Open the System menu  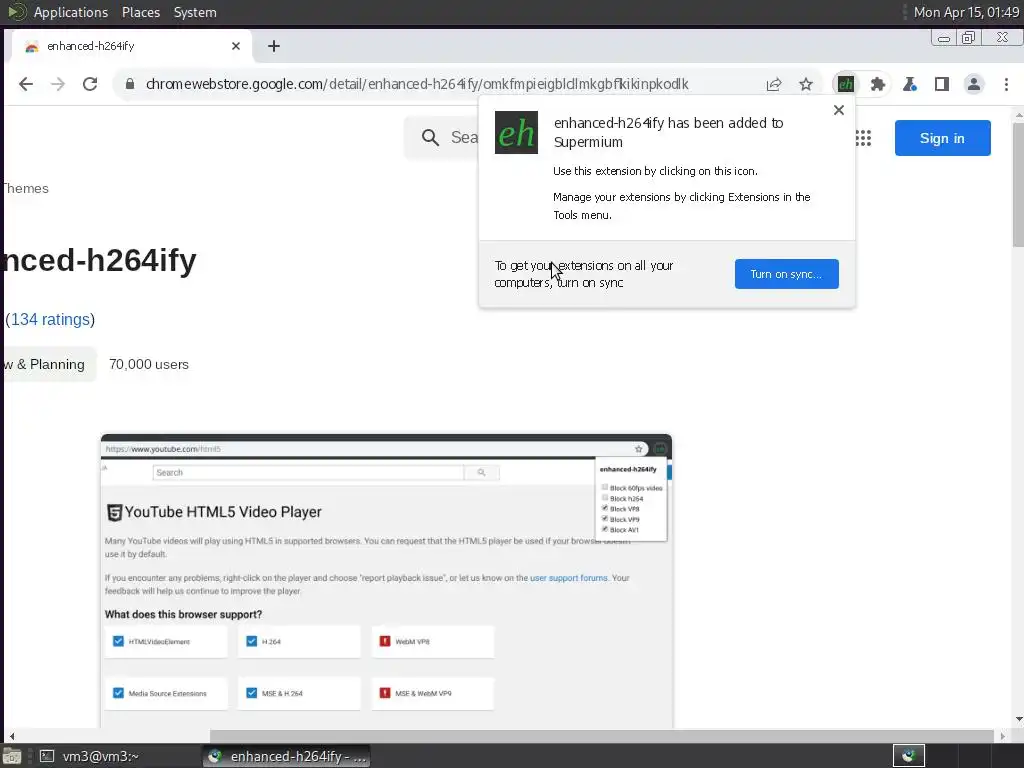(x=195, y=12)
